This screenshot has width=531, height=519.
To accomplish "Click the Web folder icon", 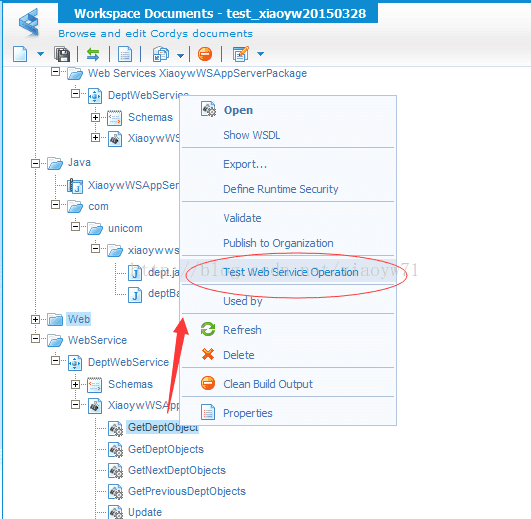I will tap(55, 319).
